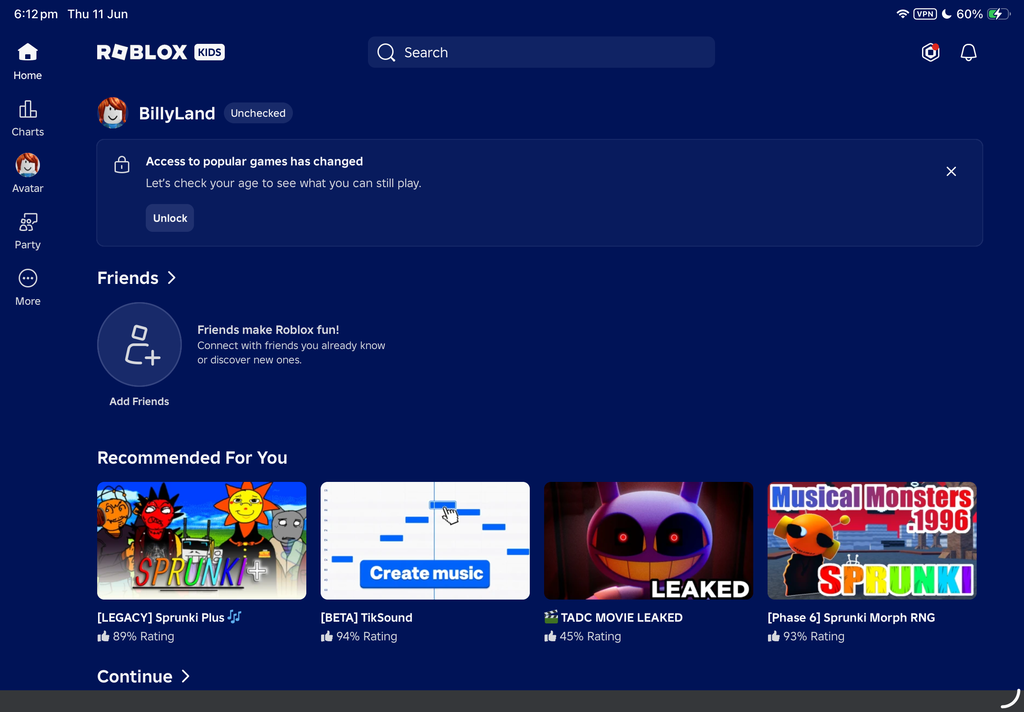Open the More menu icon

tap(27, 278)
